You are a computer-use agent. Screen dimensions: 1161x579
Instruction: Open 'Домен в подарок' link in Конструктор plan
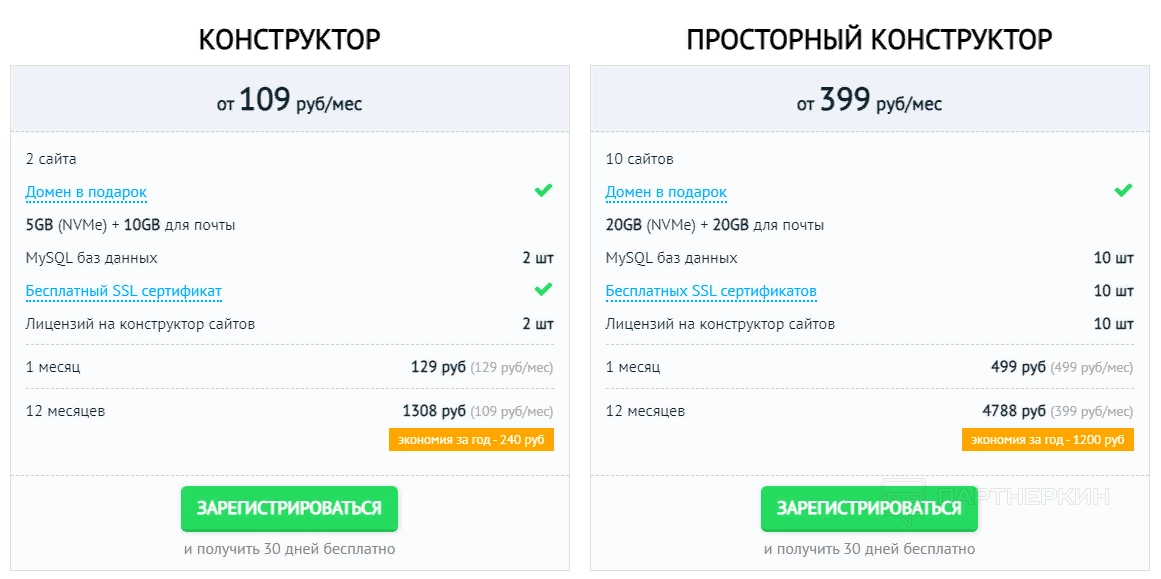pyautogui.click(x=86, y=192)
